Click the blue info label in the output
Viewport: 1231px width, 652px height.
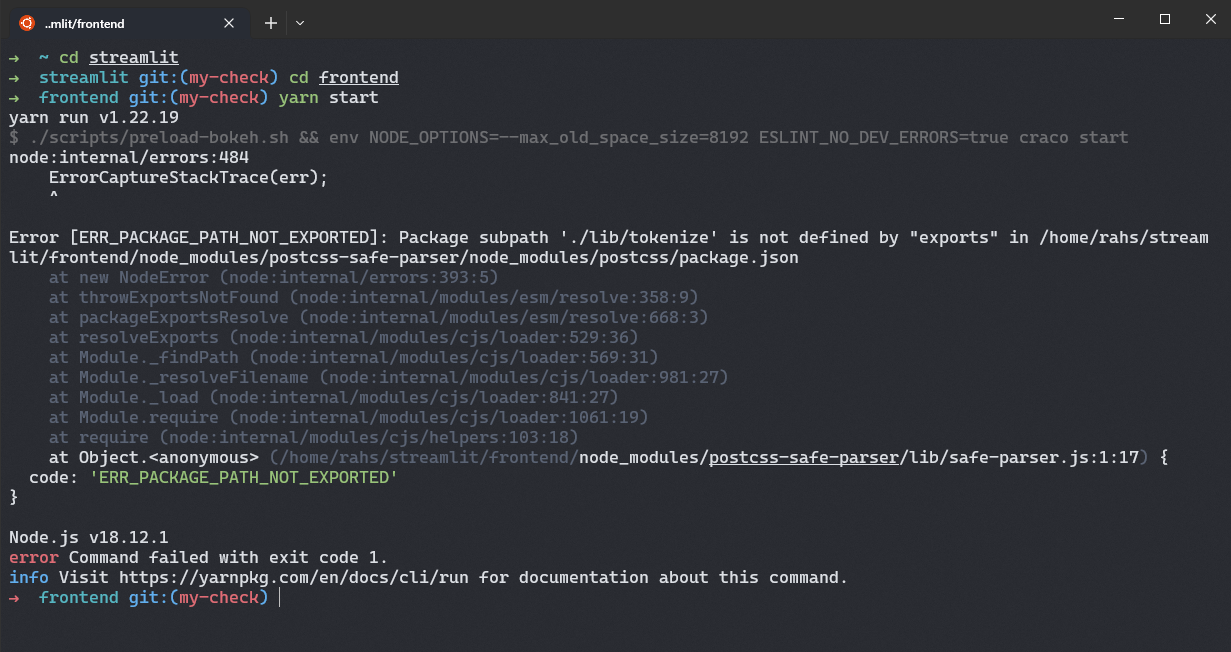pyautogui.click(x=27, y=577)
